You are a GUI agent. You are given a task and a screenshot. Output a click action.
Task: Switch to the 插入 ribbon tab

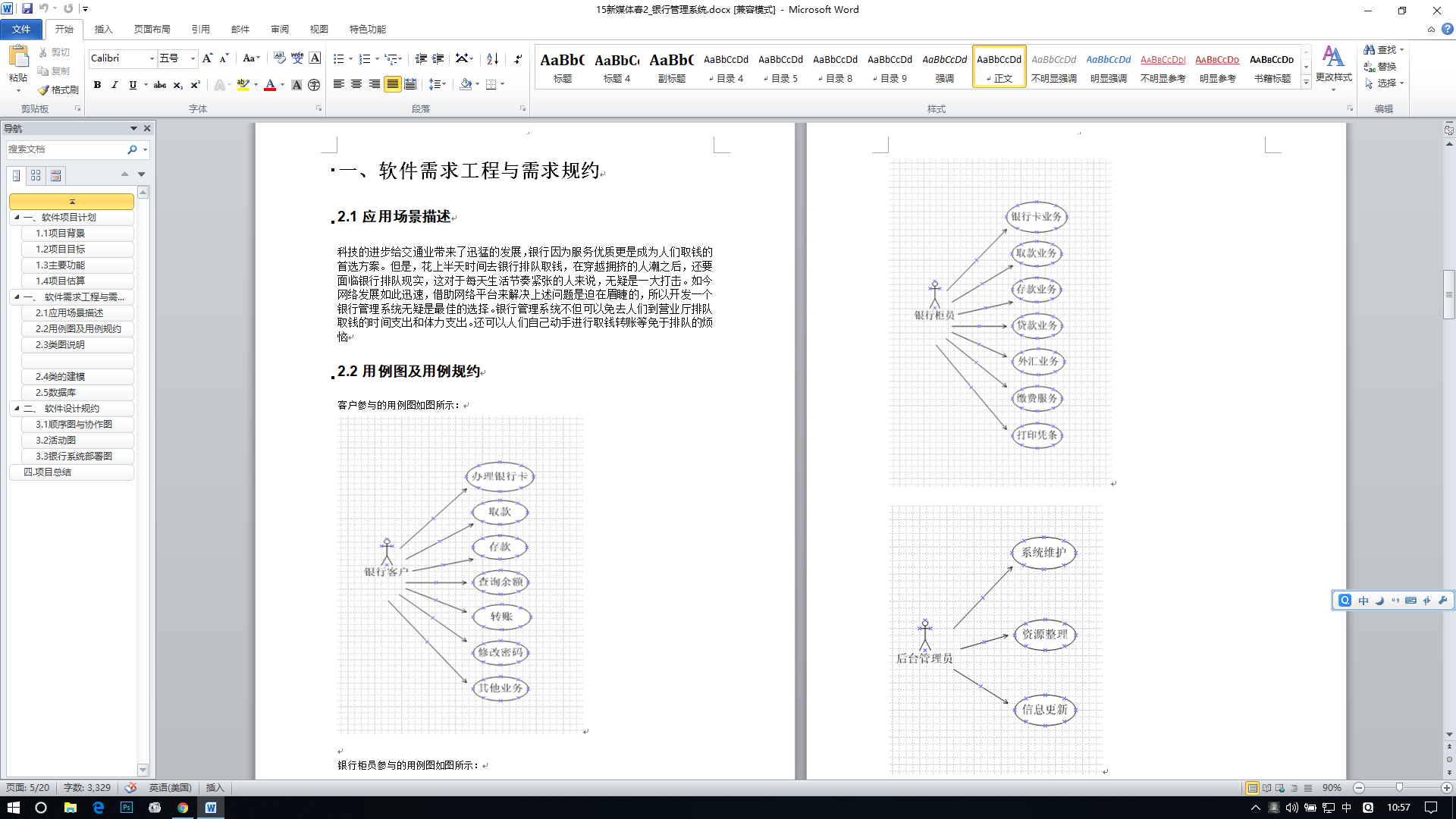pos(103,29)
